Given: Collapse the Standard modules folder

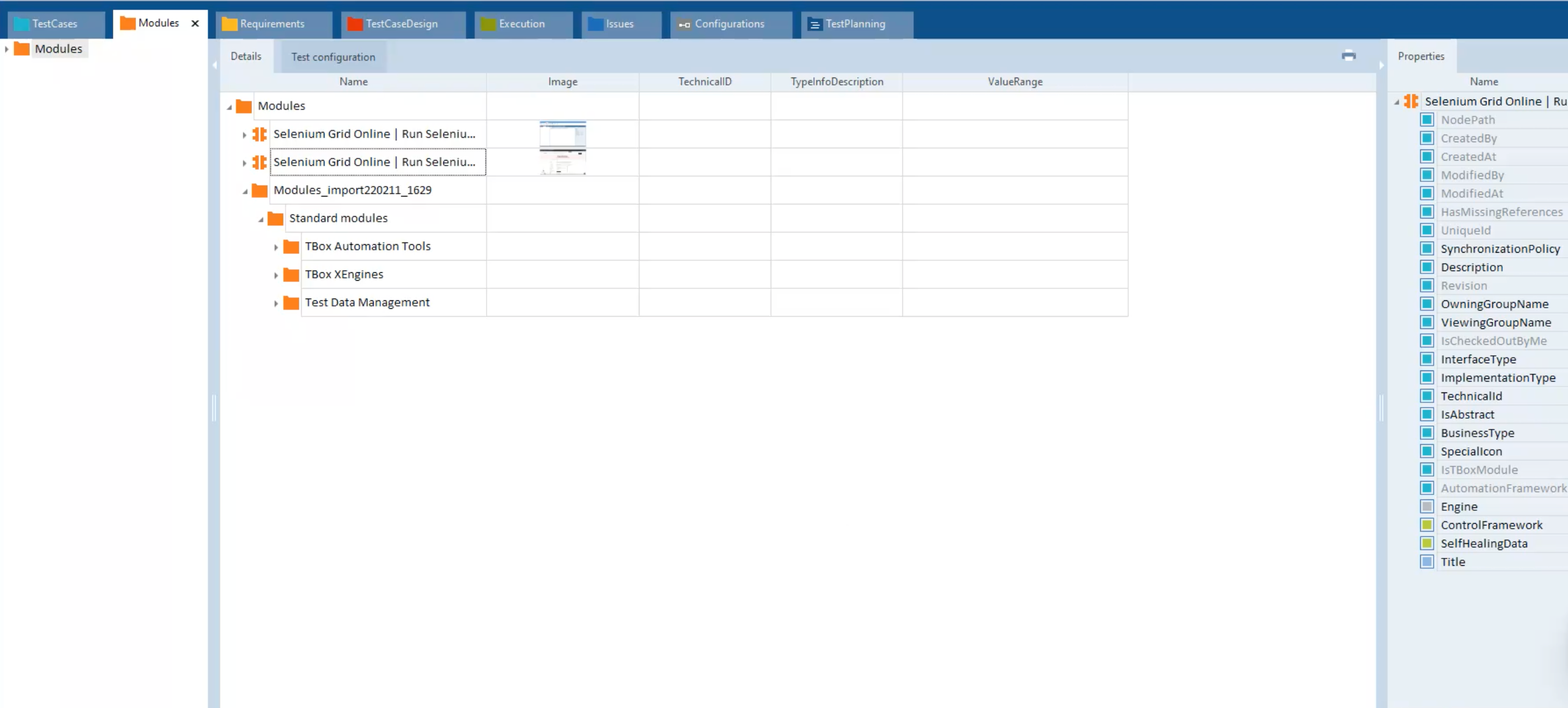Looking at the screenshot, I should tap(261, 219).
